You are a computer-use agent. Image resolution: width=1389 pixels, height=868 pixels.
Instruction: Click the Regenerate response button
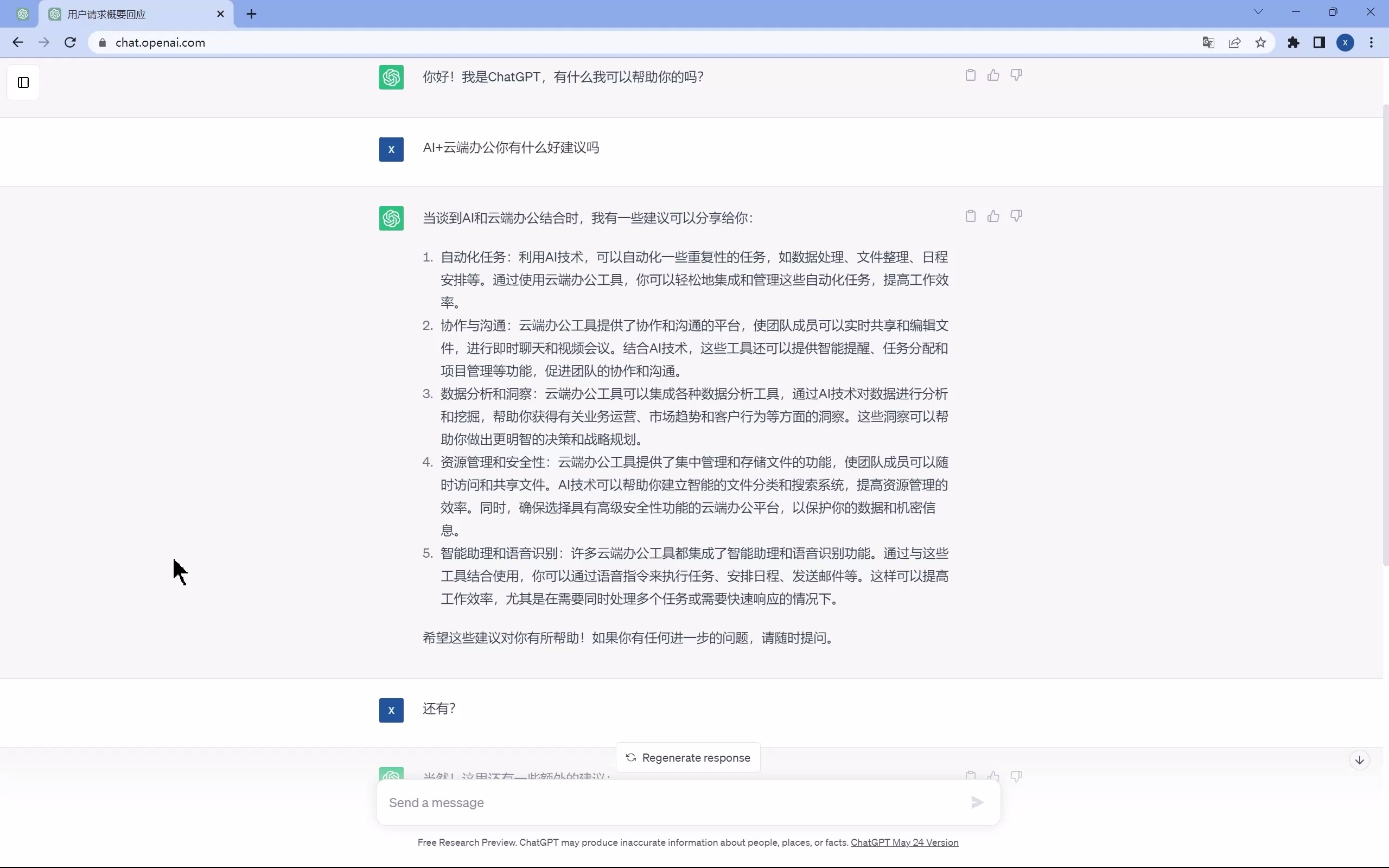point(687,757)
